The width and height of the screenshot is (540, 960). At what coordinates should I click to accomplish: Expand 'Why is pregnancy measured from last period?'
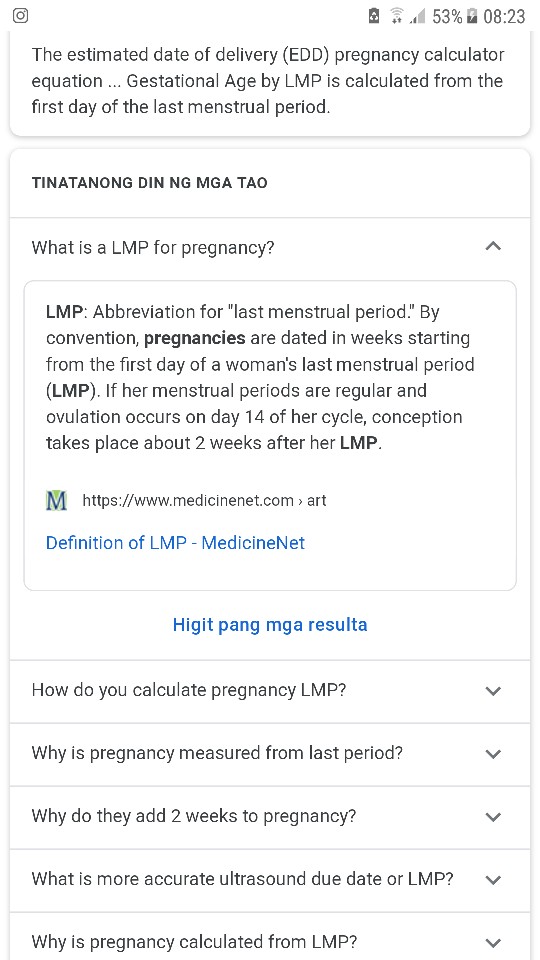coord(270,754)
